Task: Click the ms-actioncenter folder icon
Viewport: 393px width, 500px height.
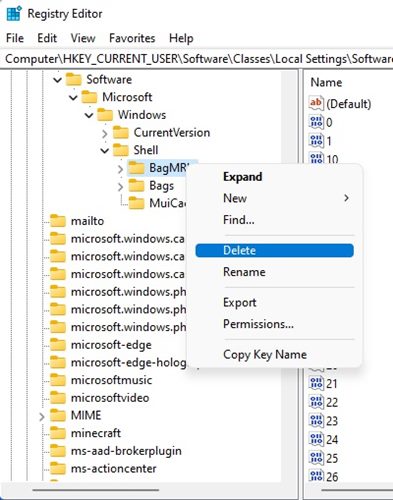Action: point(58,468)
